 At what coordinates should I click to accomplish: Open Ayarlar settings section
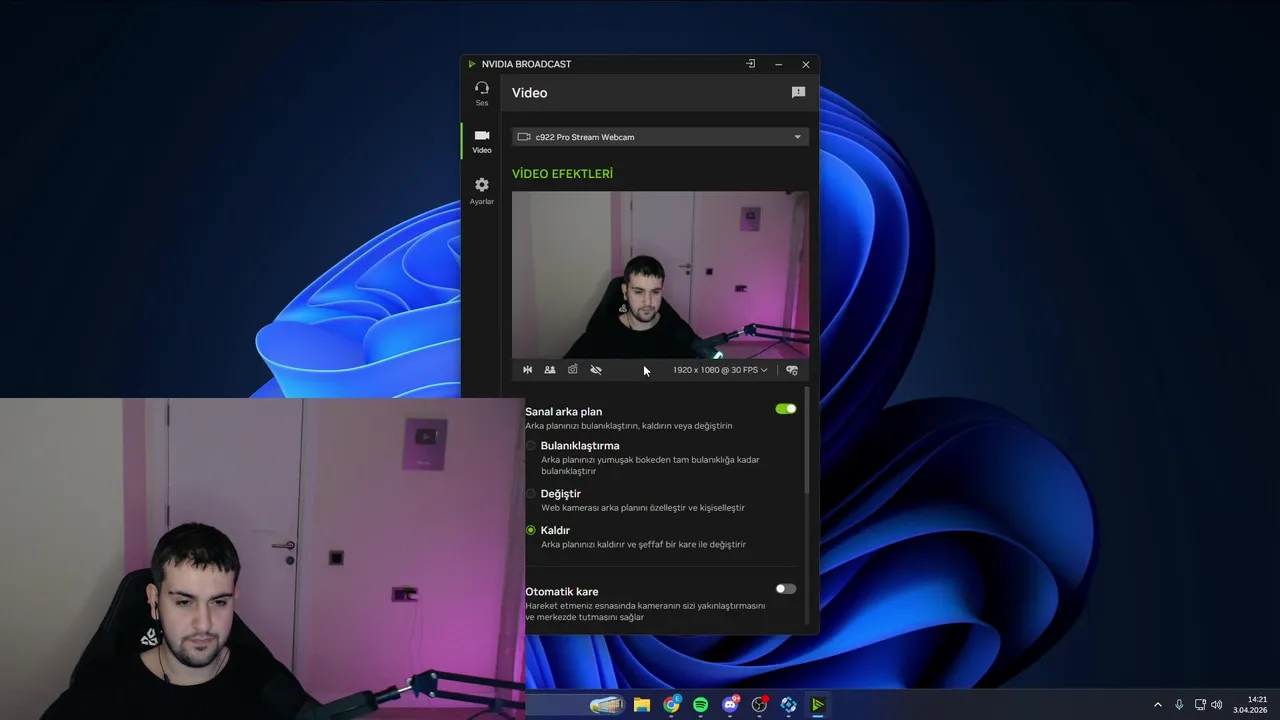482,190
